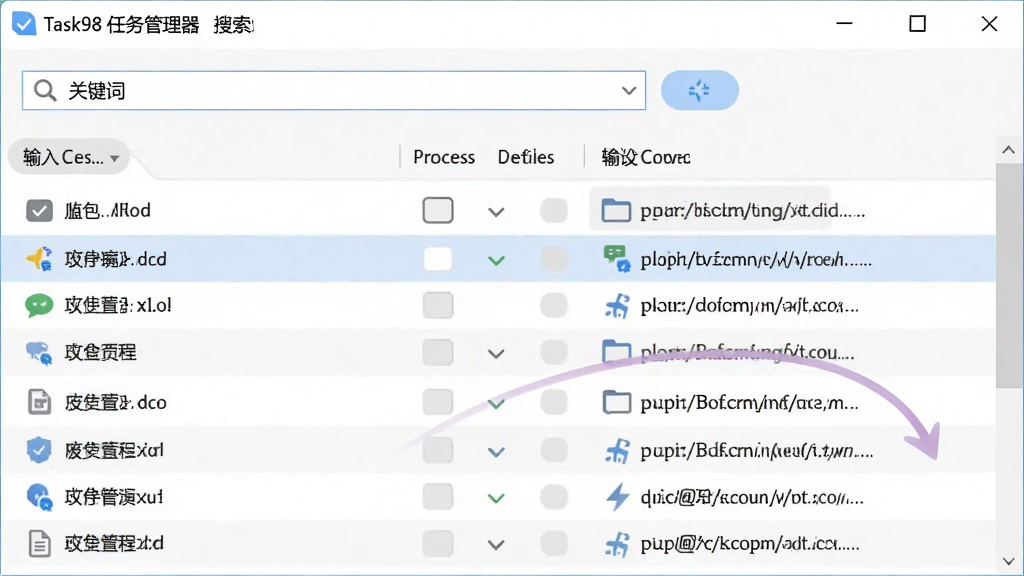Viewport: 1024px width, 576px height.
Task: Click the path text starting with plour:/
Action: pyautogui.click(x=749, y=306)
